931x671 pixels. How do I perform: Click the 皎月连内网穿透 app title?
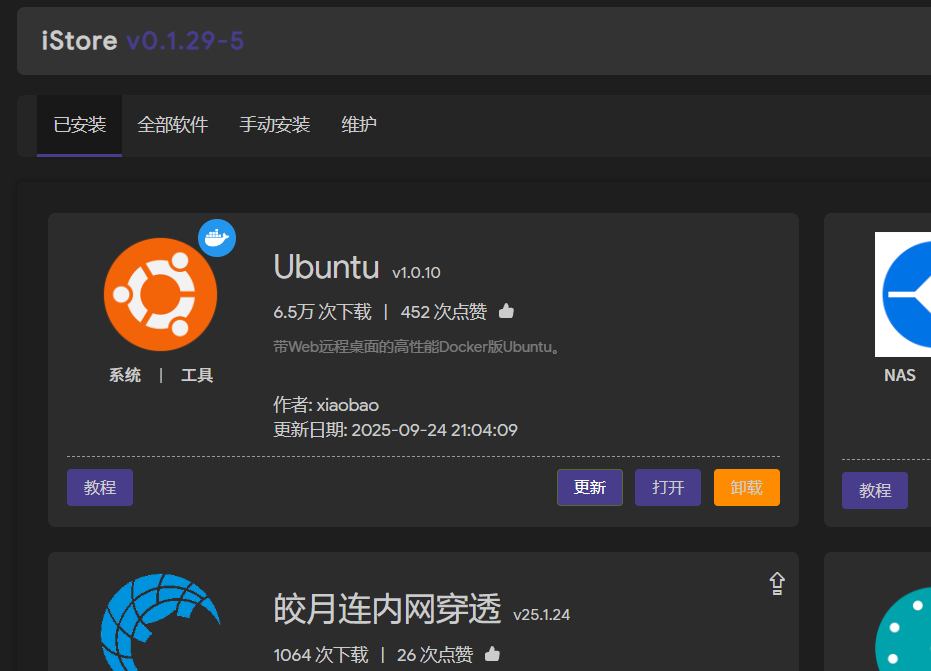(387, 608)
